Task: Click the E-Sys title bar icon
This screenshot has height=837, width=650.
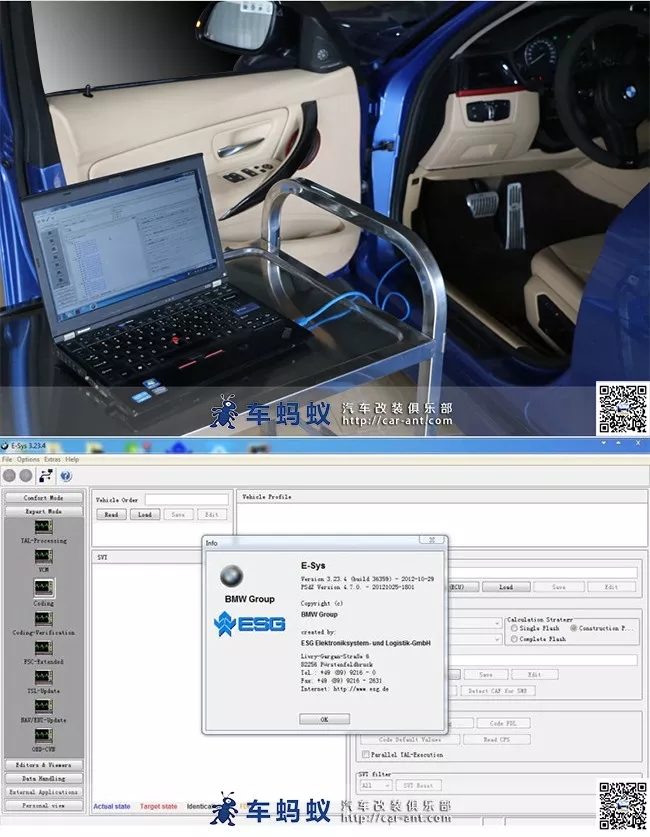Action: click(5, 446)
